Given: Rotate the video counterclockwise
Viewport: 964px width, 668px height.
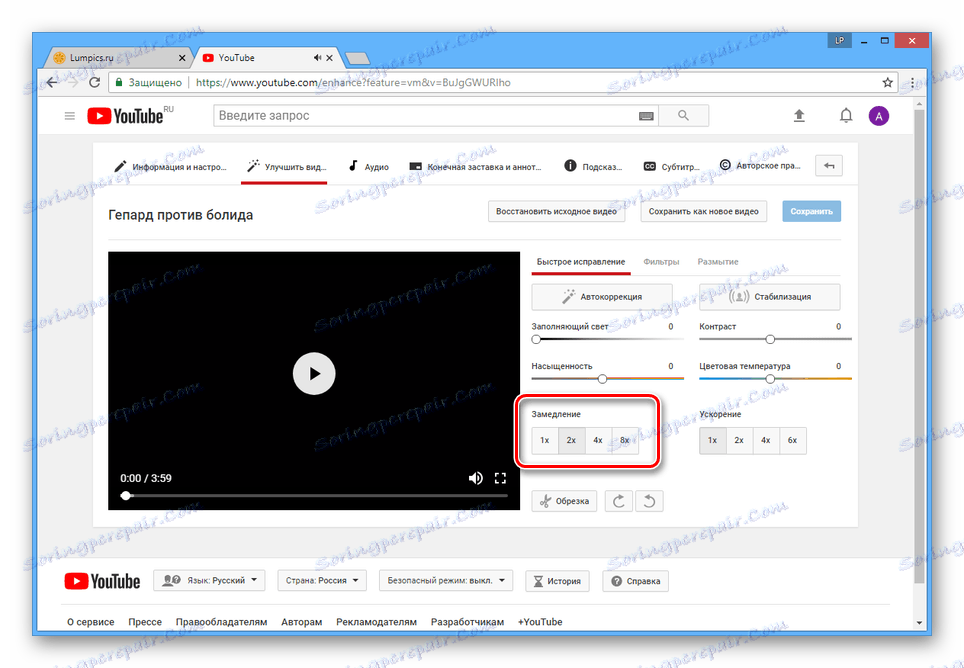Looking at the screenshot, I should [649, 500].
